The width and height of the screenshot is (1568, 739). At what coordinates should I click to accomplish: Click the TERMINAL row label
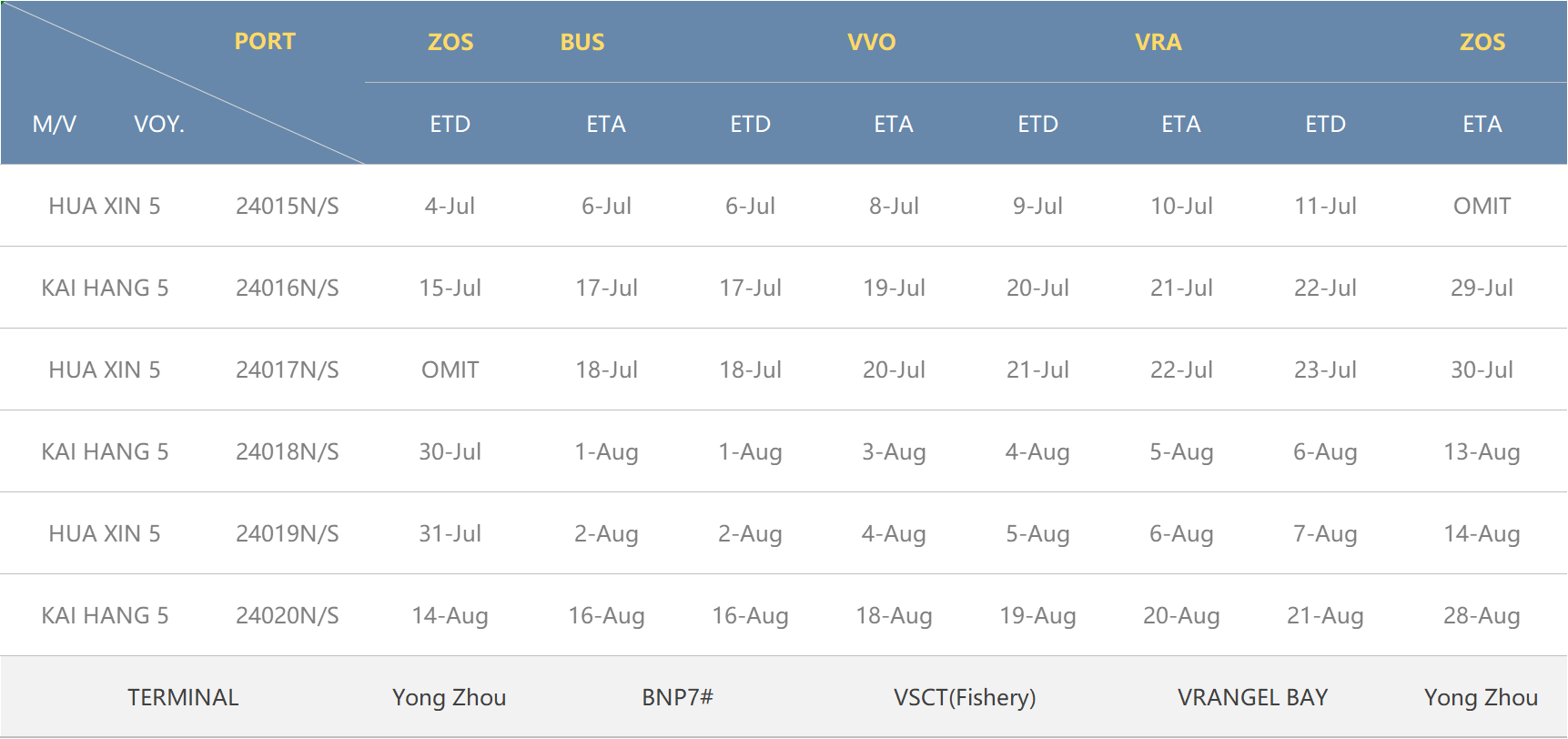183,697
